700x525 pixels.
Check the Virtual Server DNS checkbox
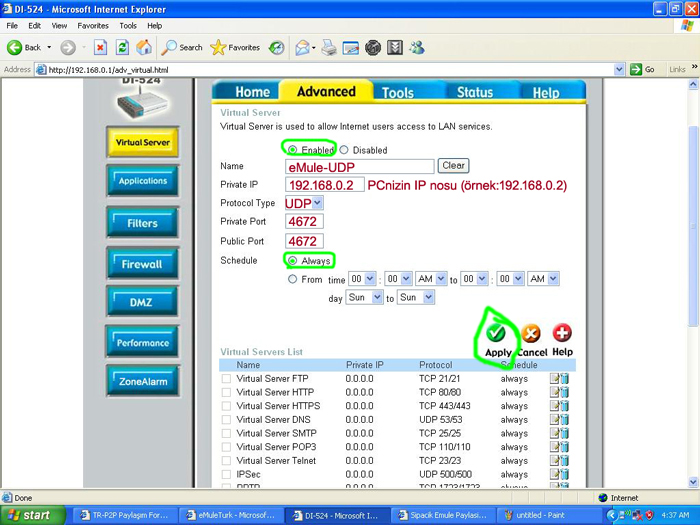click(x=226, y=420)
